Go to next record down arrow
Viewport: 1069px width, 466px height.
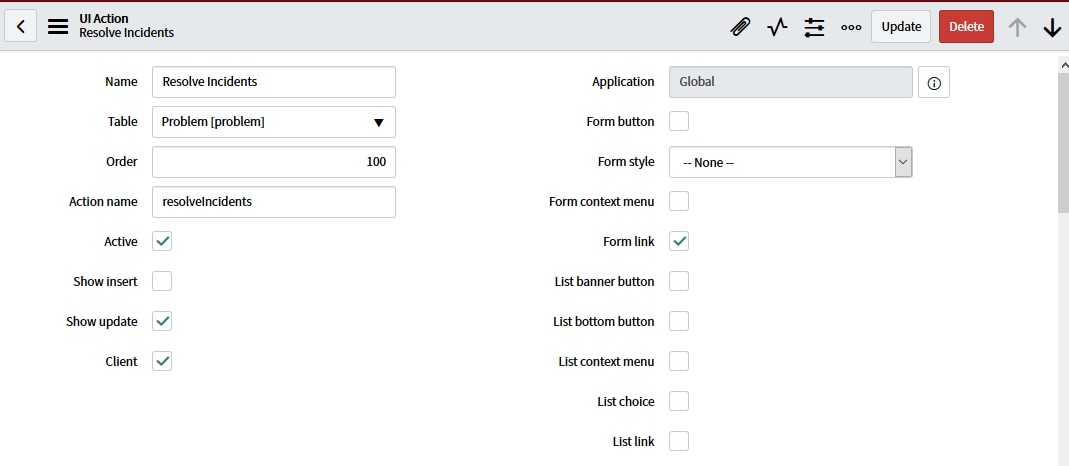1052,27
